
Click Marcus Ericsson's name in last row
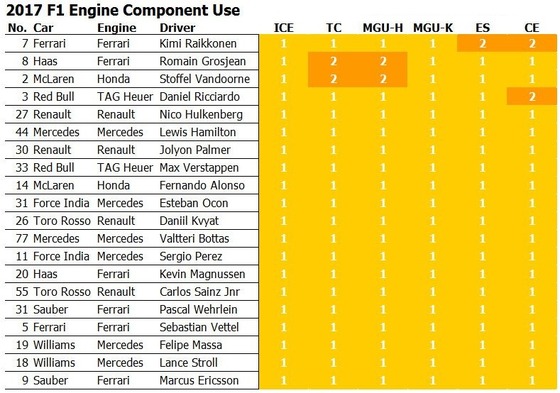tap(199, 380)
